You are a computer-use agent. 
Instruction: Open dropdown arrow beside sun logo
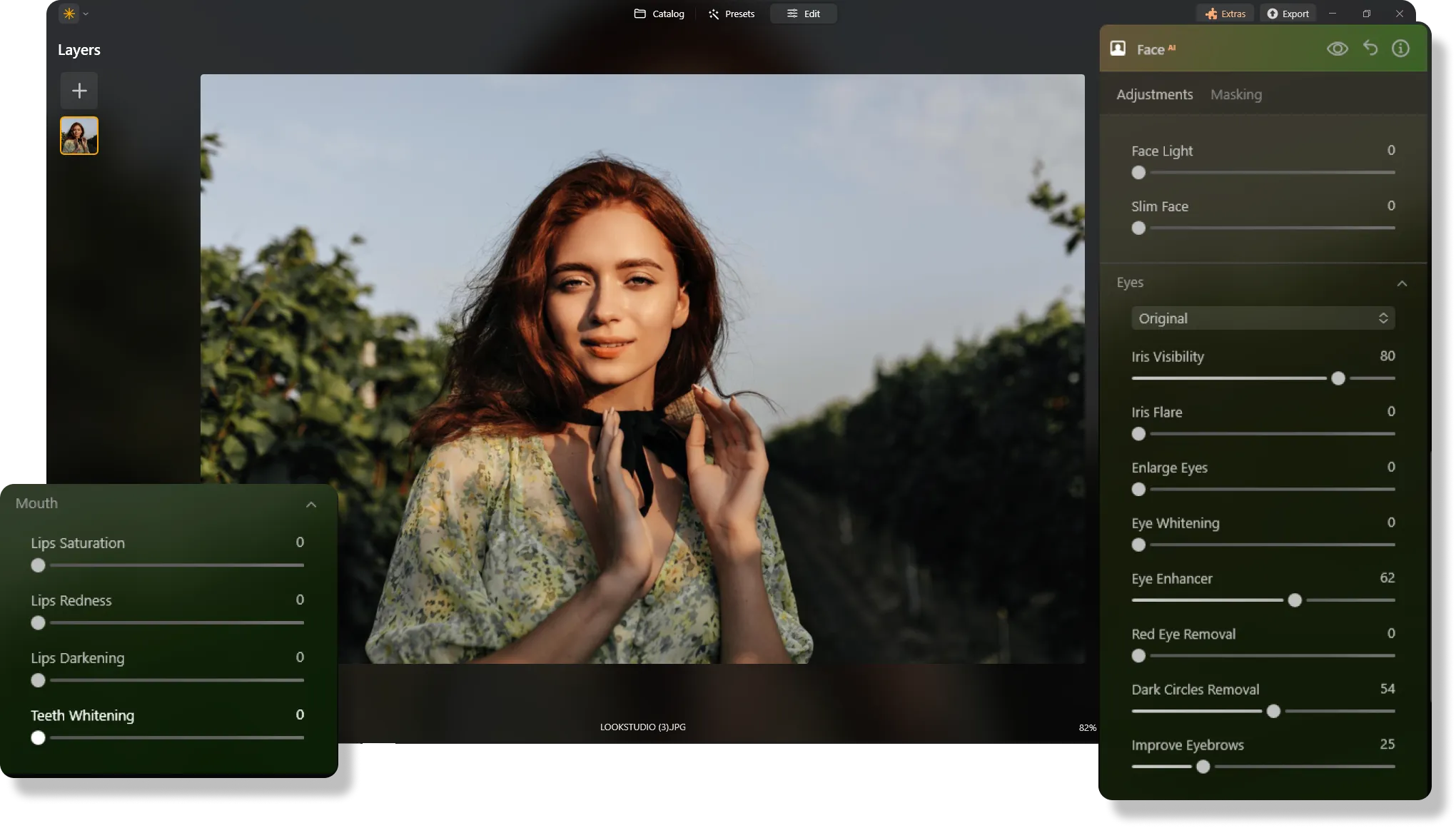click(x=86, y=14)
